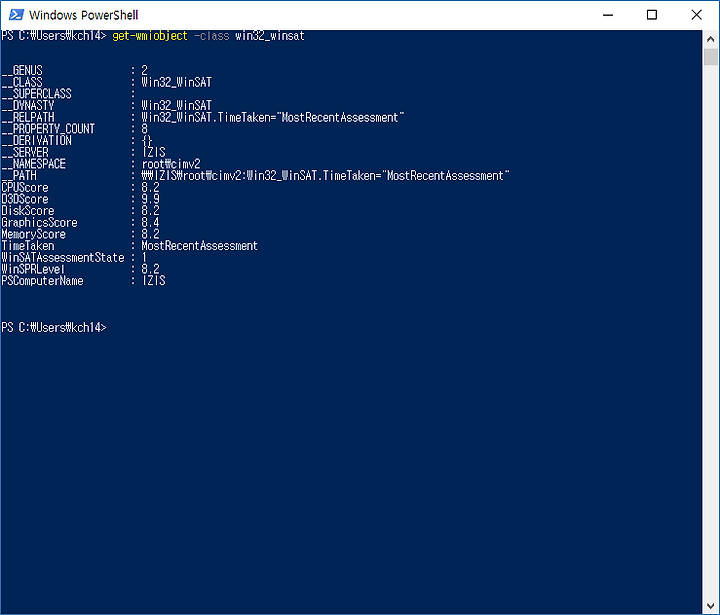The width and height of the screenshot is (720, 615).
Task: Click the bottom PS prompt line
Action: (54, 327)
